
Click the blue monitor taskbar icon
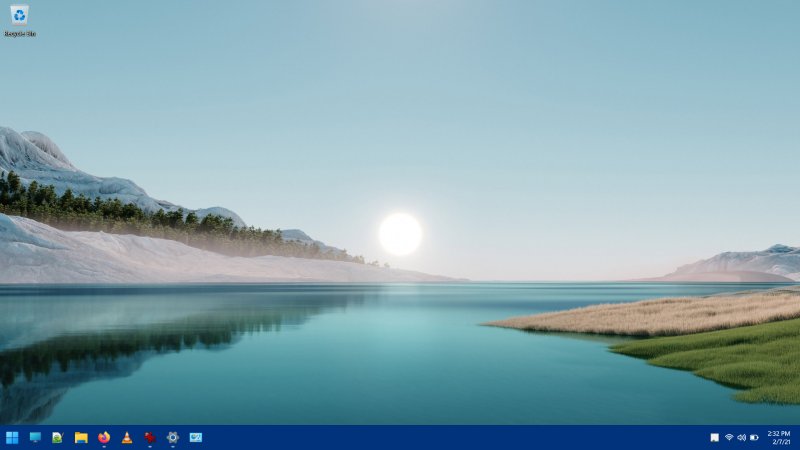(x=35, y=437)
